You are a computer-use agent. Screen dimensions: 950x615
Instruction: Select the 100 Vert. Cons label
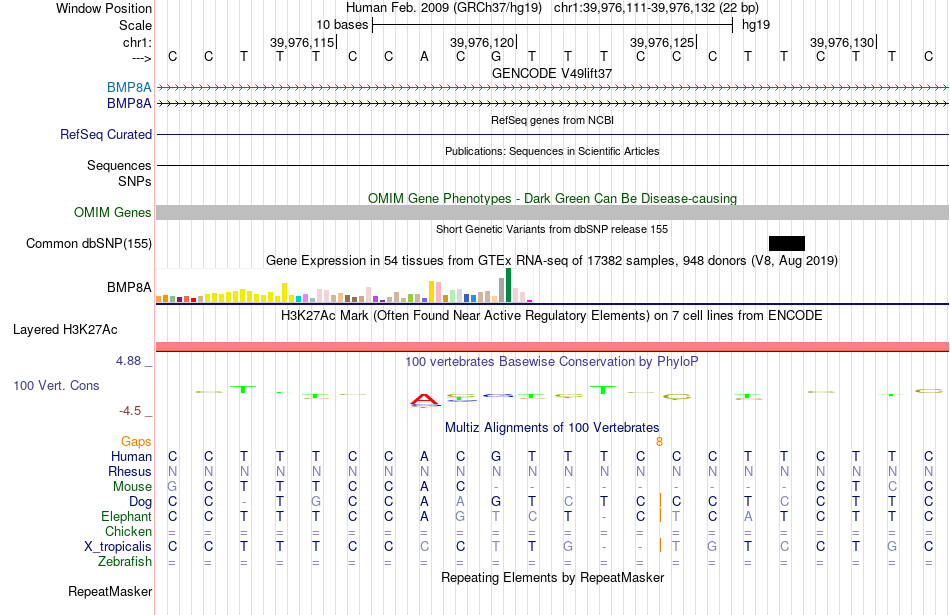[56, 385]
